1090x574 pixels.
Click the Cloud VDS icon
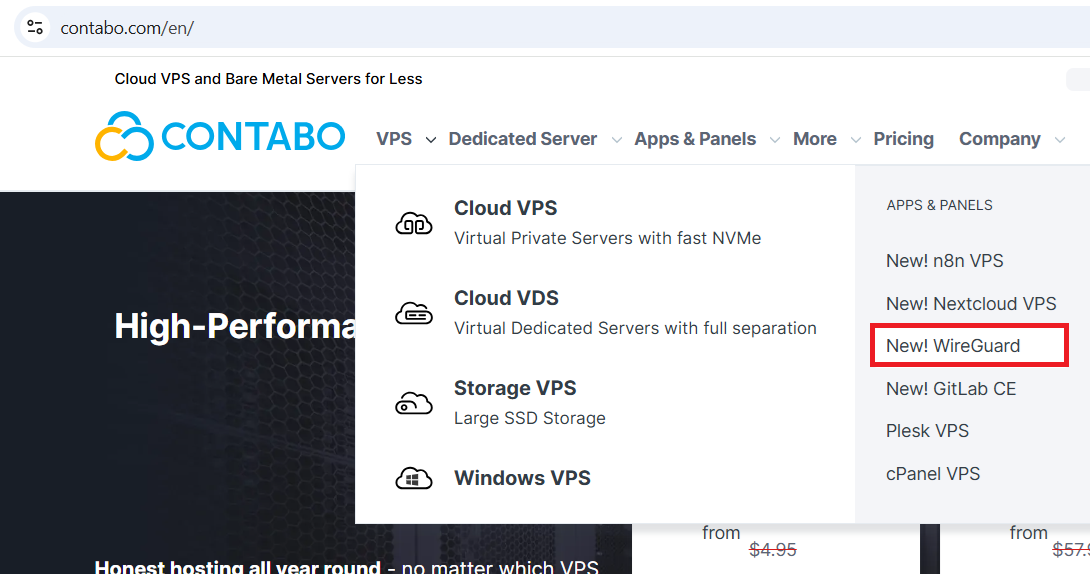414,313
